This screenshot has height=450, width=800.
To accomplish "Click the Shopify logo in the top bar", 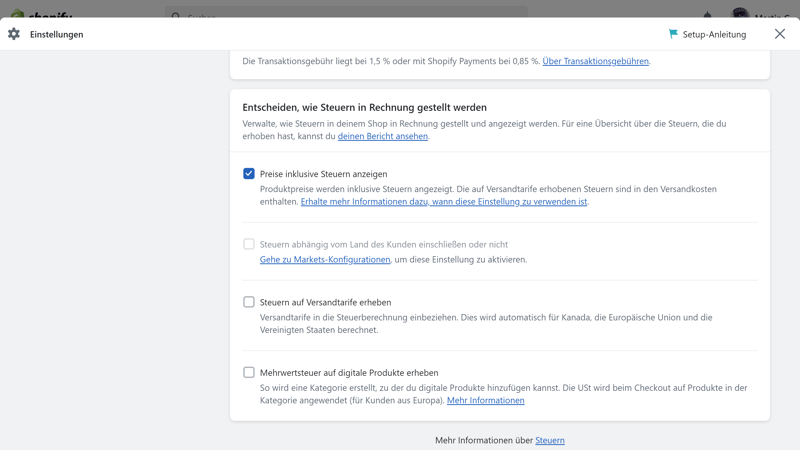I will click(x=40, y=14).
